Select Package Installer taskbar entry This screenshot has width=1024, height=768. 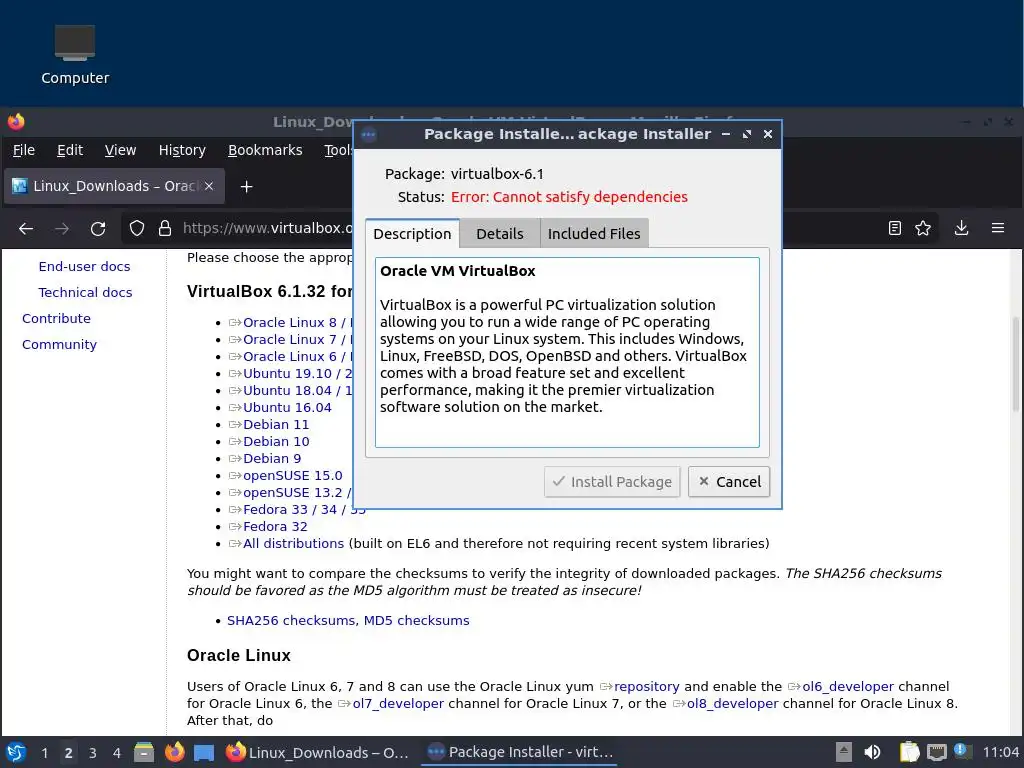(519, 752)
